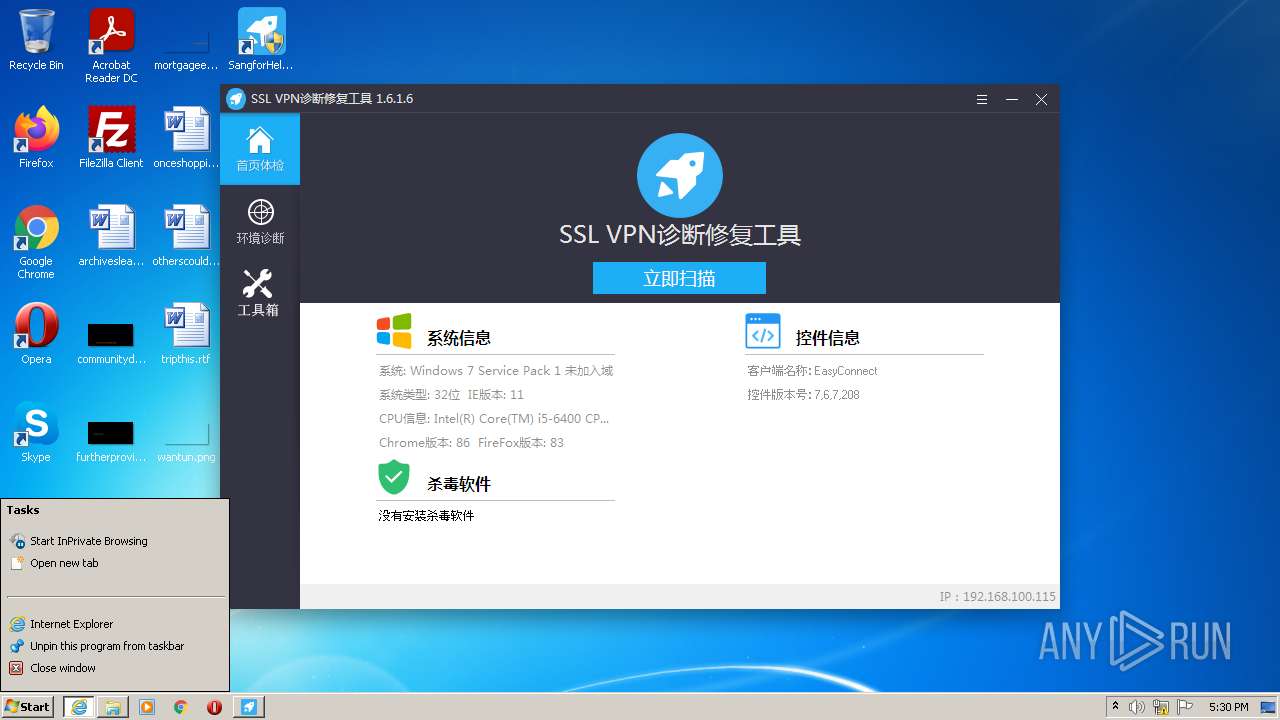Click the rocket logo in window center
This screenshot has height=720, width=1280.
(x=679, y=175)
